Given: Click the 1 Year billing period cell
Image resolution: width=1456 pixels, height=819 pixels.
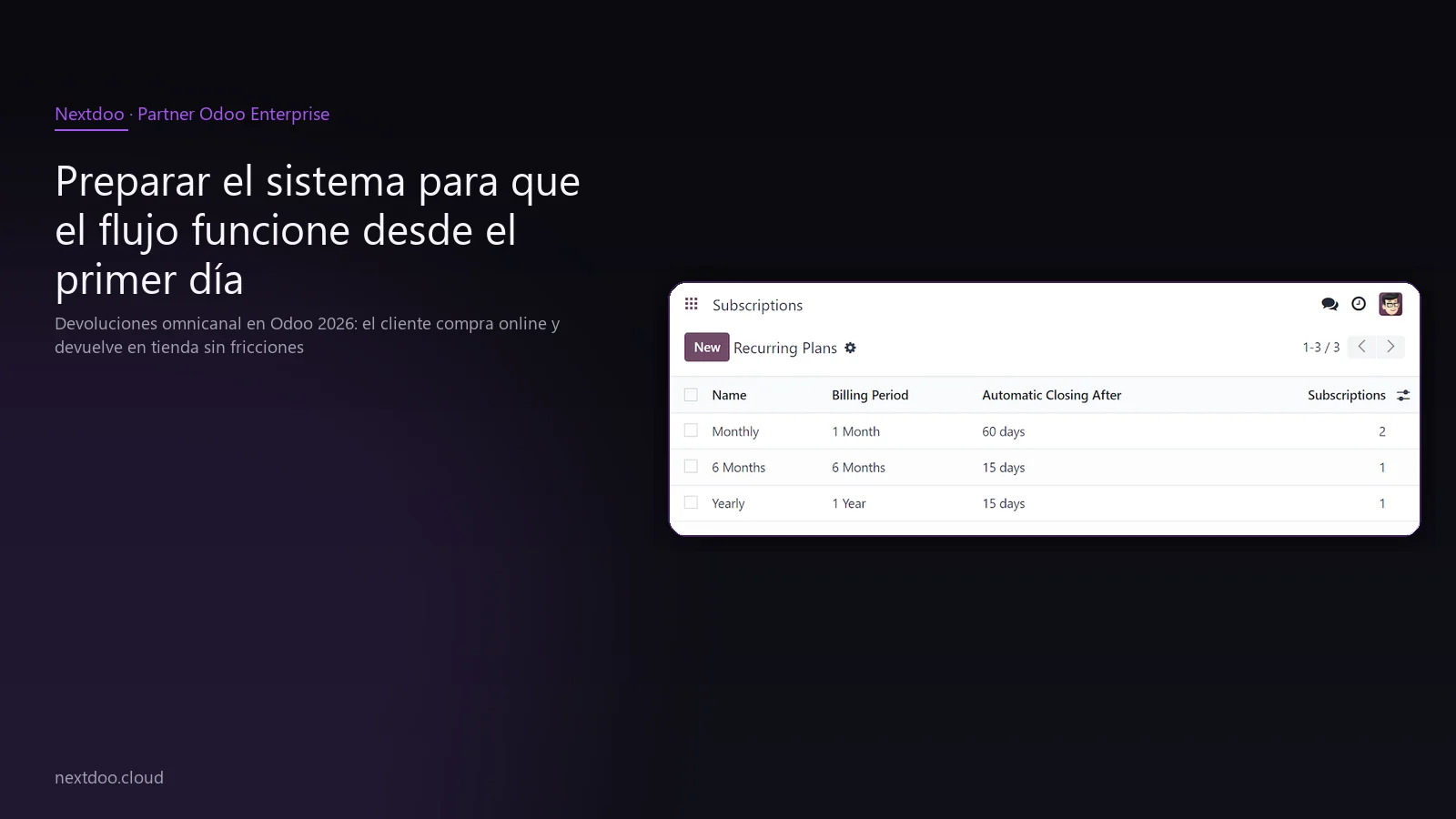Looking at the screenshot, I should point(849,503).
